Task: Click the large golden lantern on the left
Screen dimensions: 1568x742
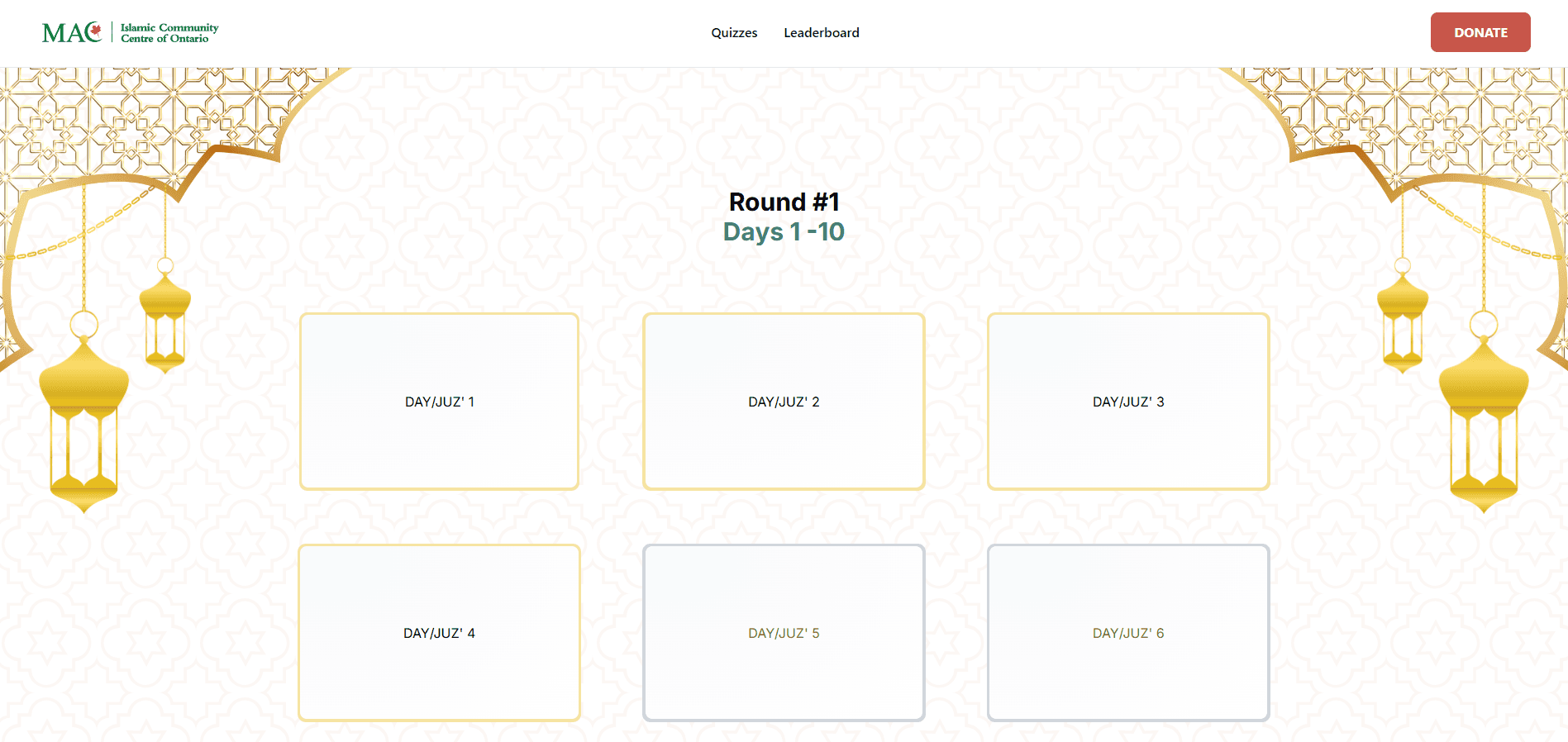Action: [83, 411]
